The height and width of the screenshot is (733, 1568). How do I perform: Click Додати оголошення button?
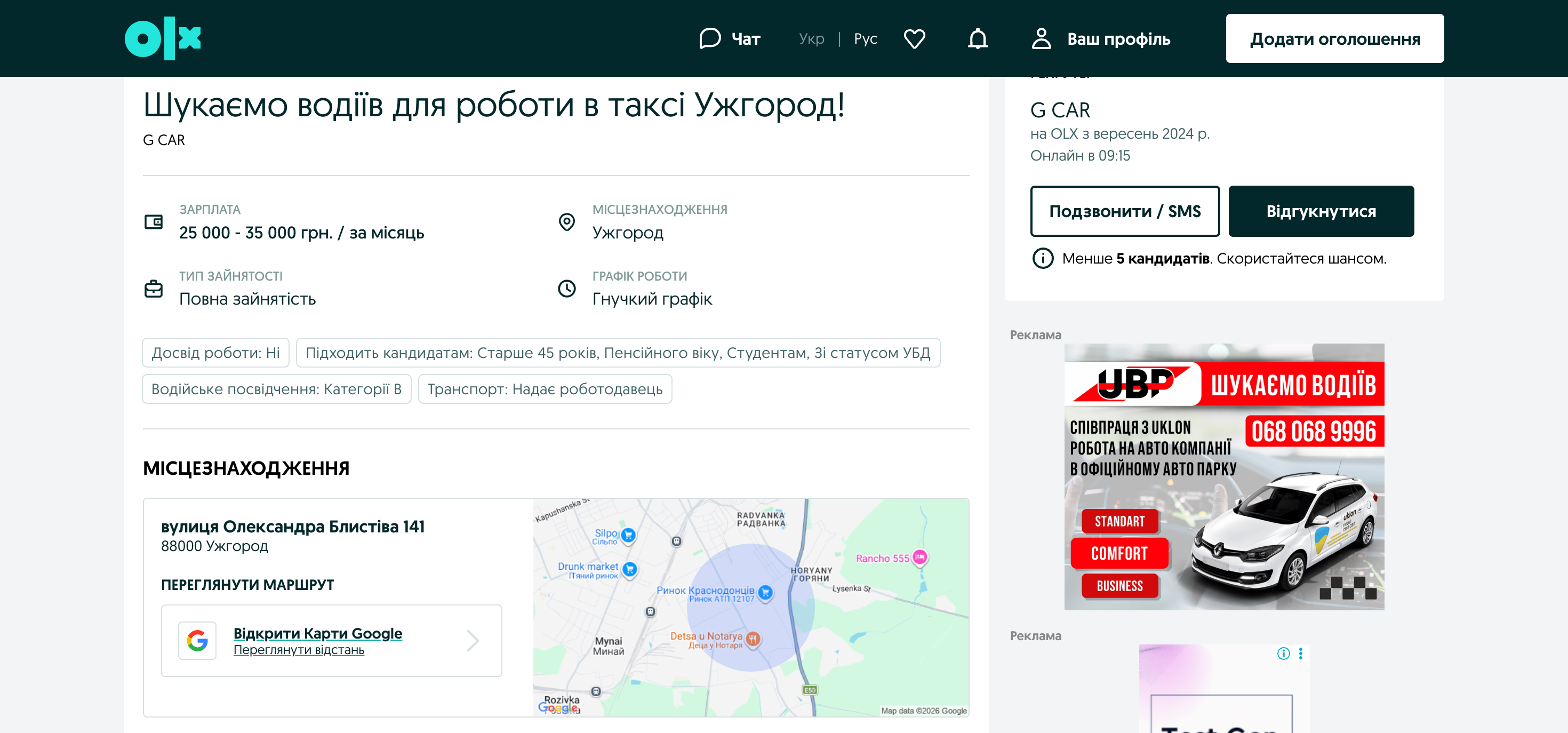[x=1334, y=38]
